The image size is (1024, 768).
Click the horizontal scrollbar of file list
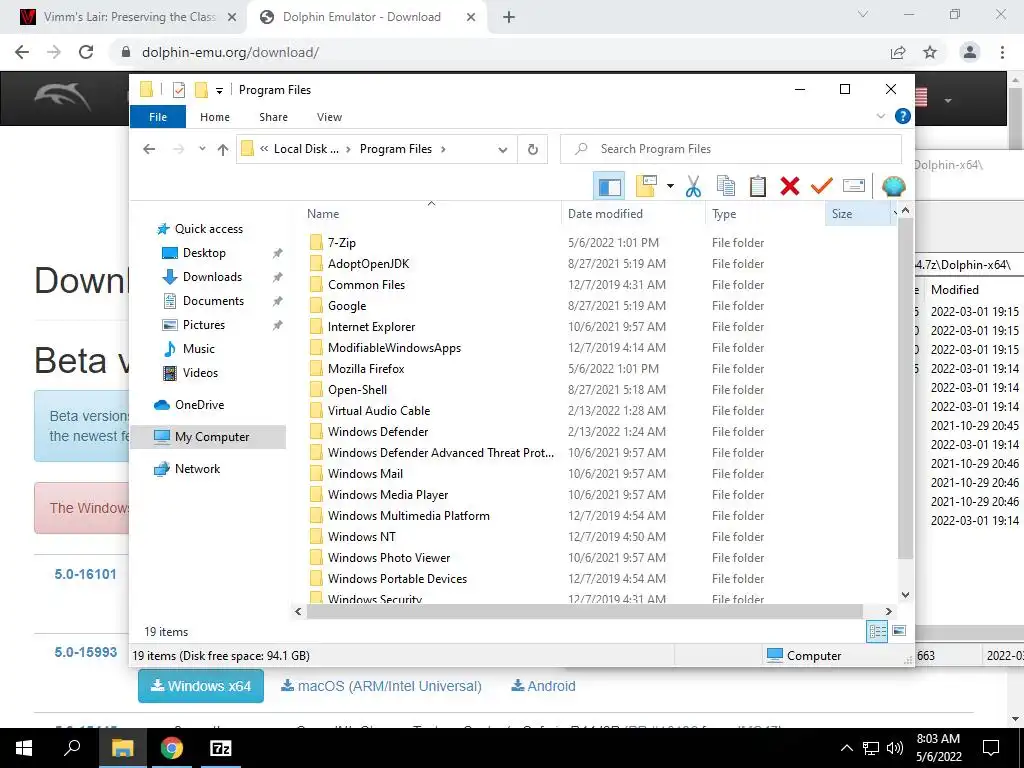click(584, 611)
